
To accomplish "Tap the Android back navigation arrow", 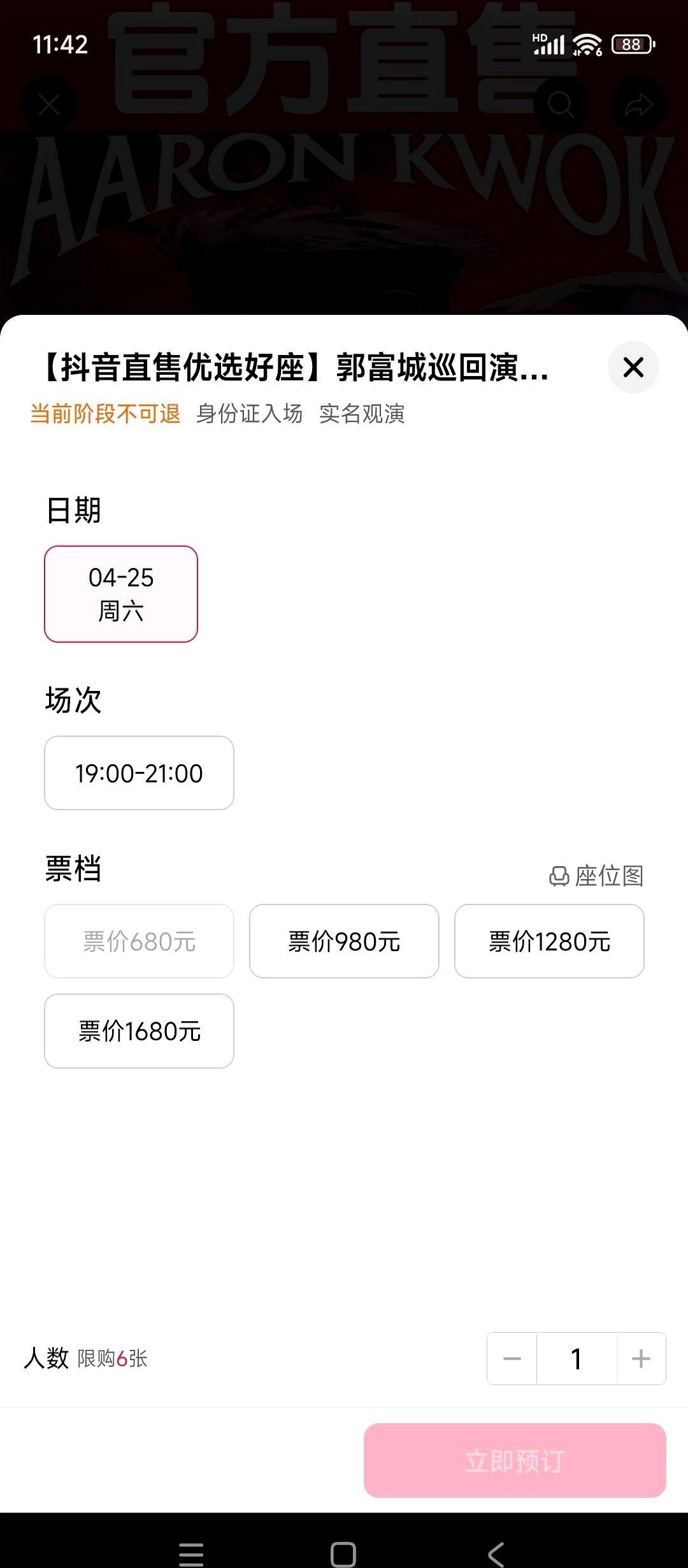I will [496, 1555].
